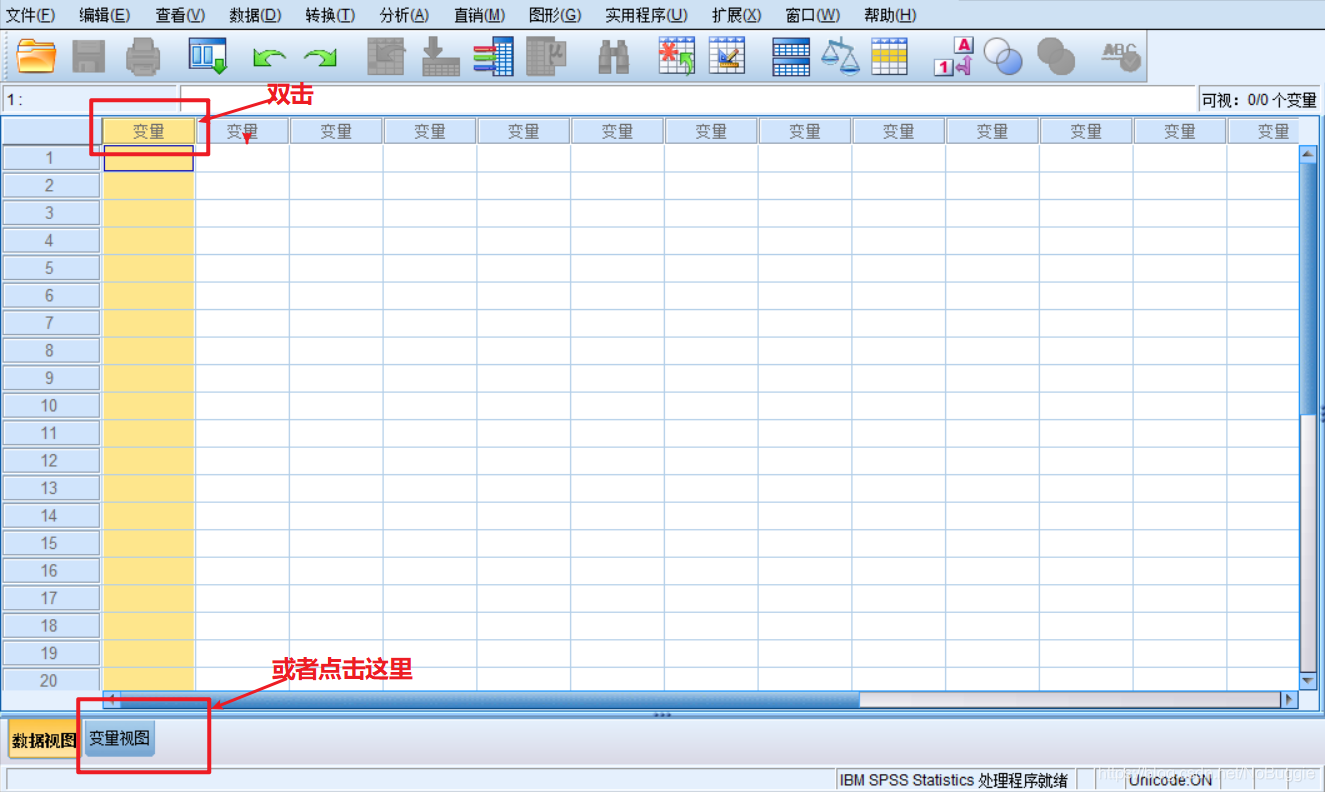The height and width of the screenshot is (792, 1325).
Task: Click the Spell check ABC icon
Action: tap(1121, 56)
